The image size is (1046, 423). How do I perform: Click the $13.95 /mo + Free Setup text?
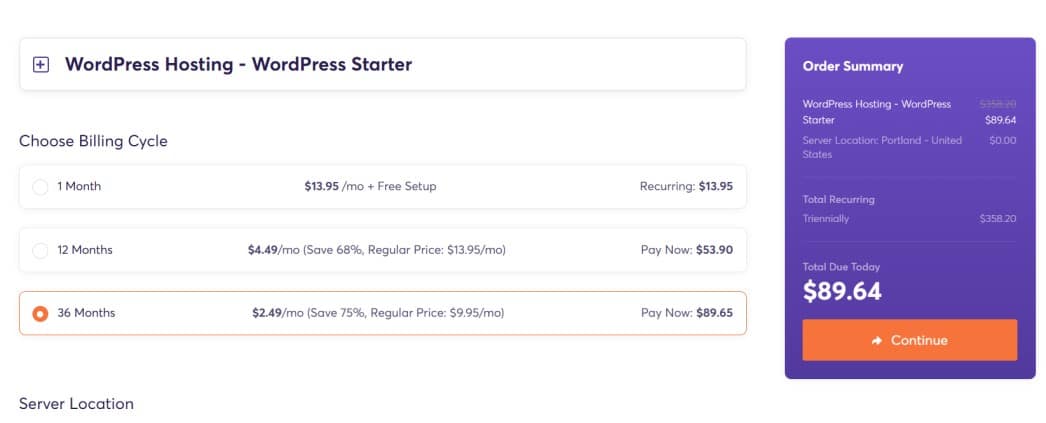(370, 187)
